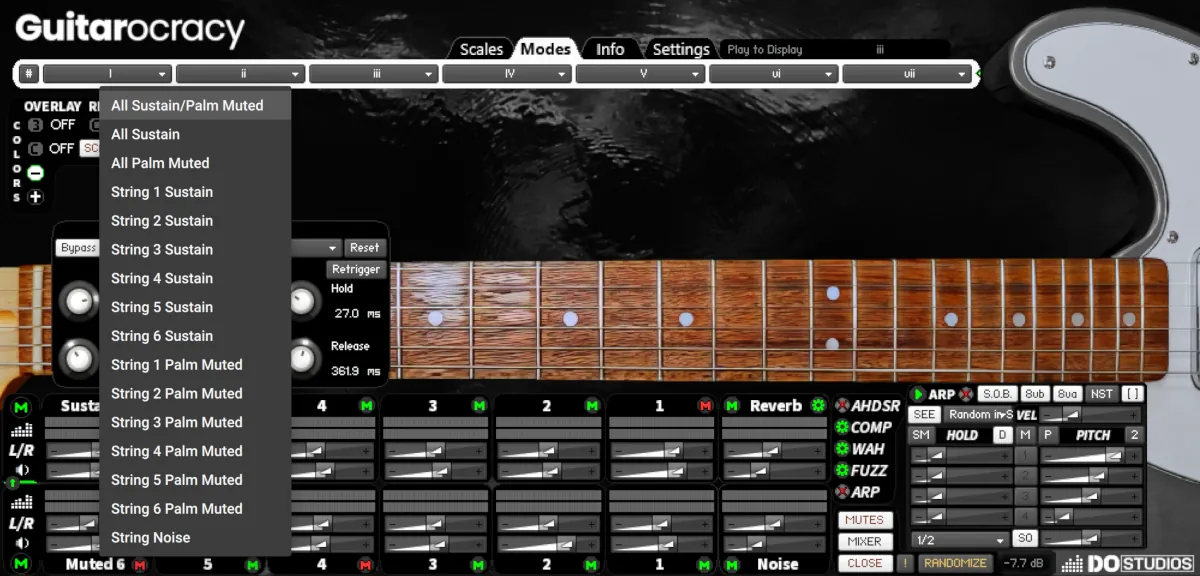This screenshot has height=576, width=1200.
Task: Open the ii mode dropdown
Action: coord(240,74)
